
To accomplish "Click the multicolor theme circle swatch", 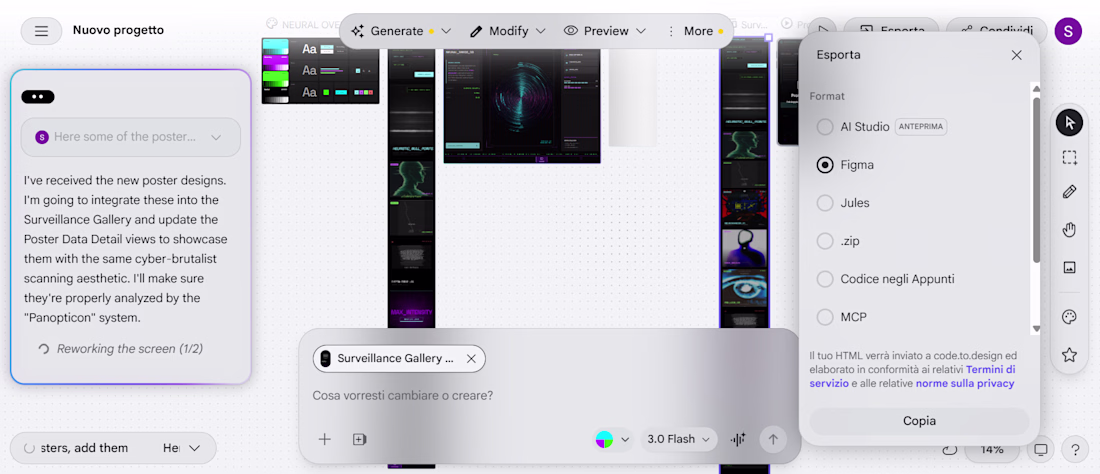I will (x=604, y=440).
